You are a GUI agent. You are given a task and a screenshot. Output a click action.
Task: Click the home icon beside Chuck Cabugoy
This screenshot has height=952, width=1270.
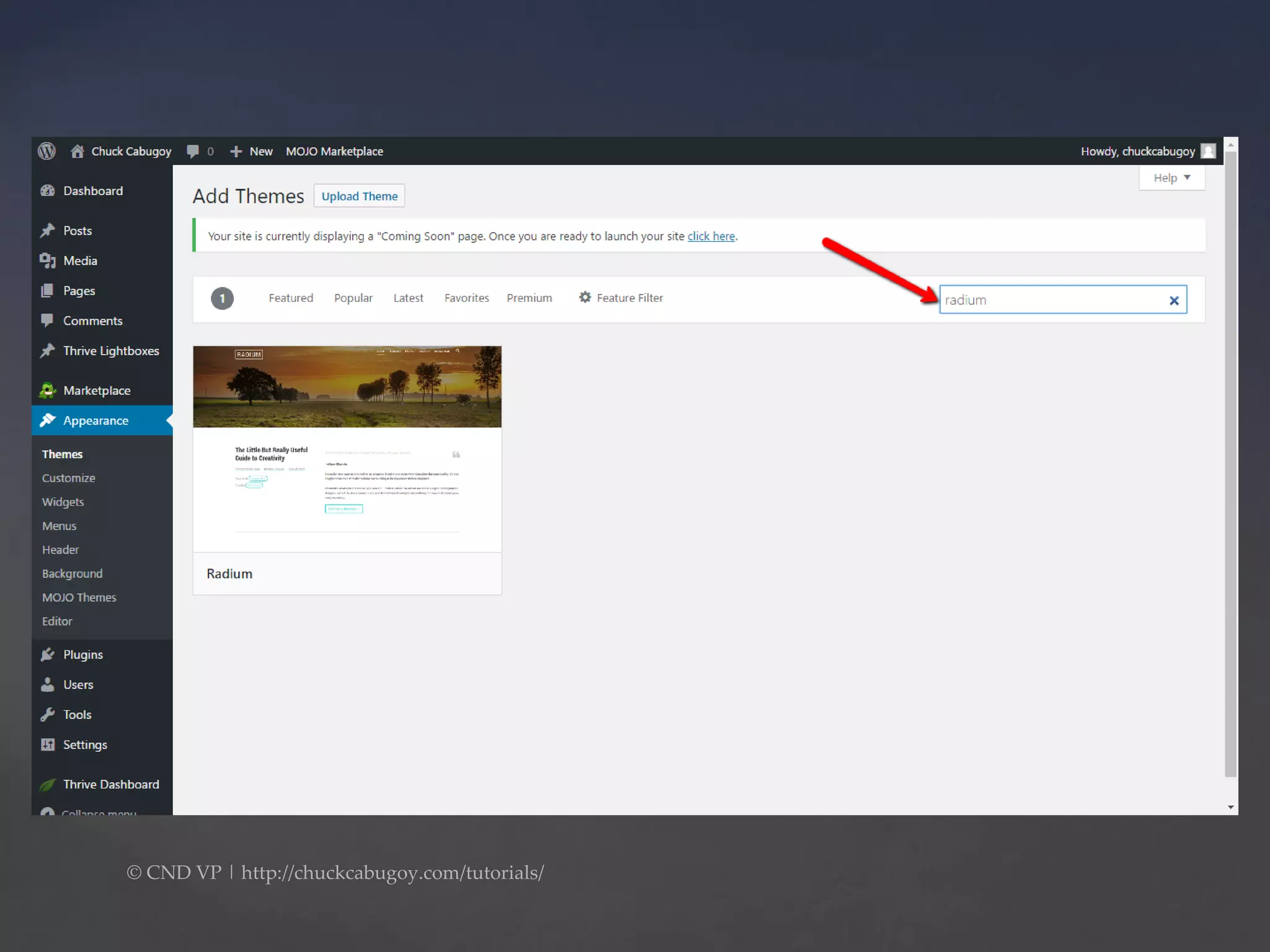point(78,151)
